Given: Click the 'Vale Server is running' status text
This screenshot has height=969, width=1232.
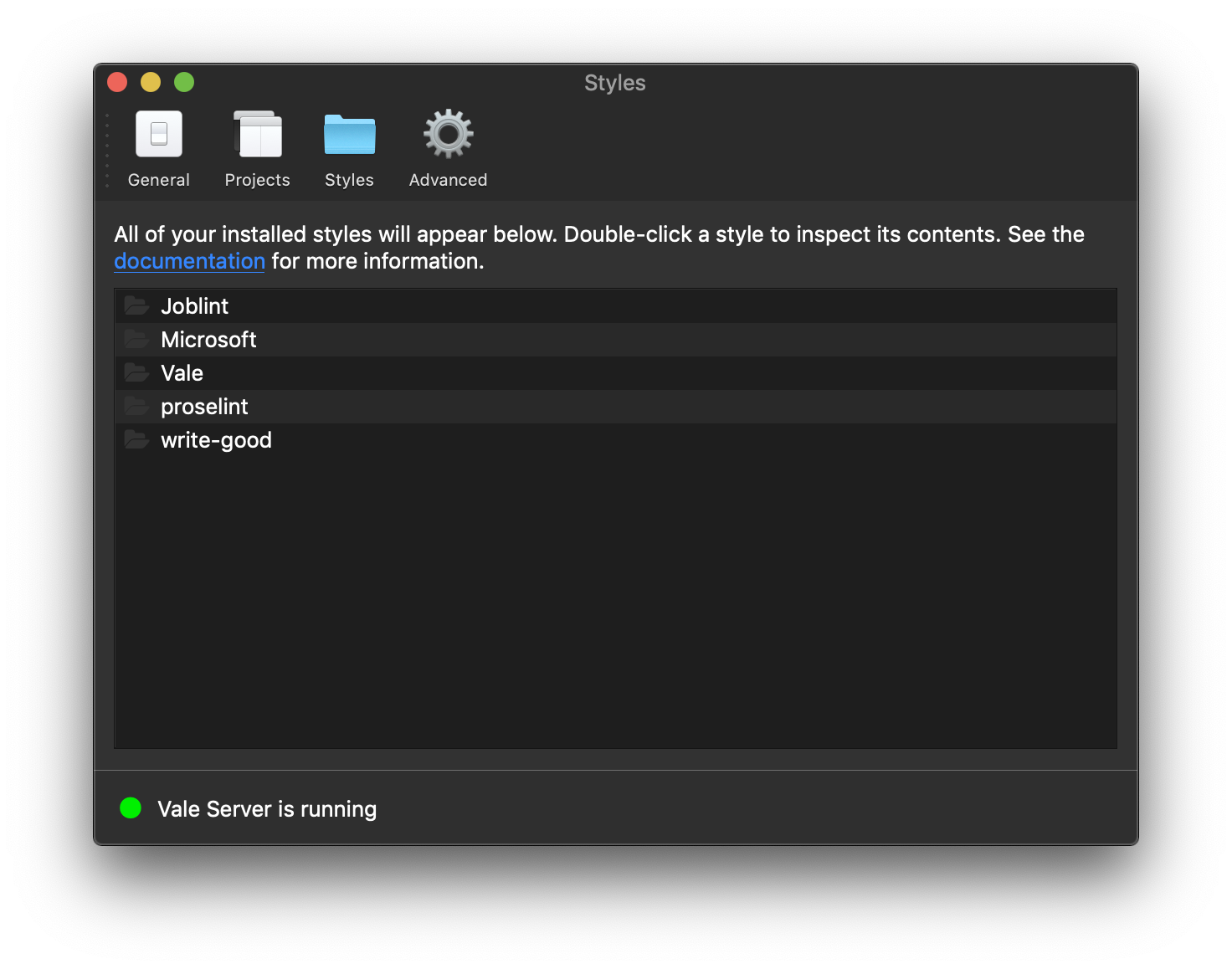Looking at the screenshot, I should [x=268, y=809].
